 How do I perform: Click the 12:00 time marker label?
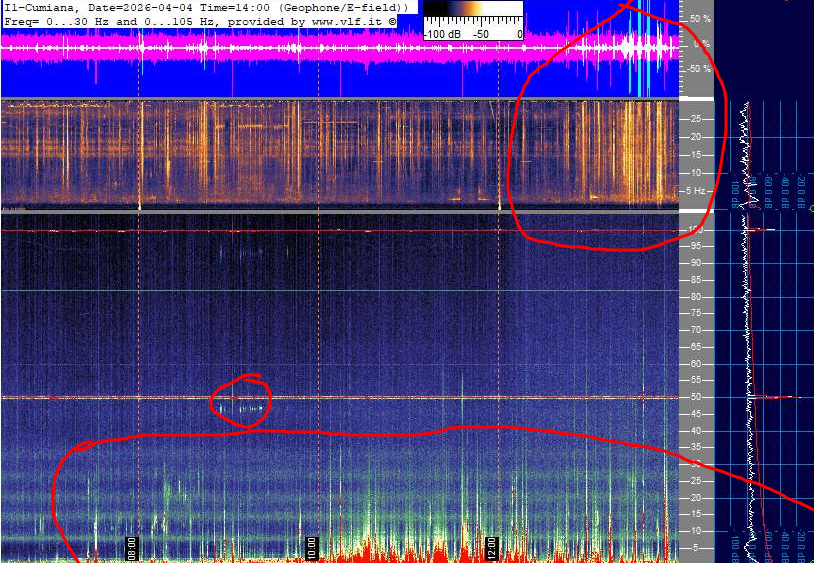491,548
